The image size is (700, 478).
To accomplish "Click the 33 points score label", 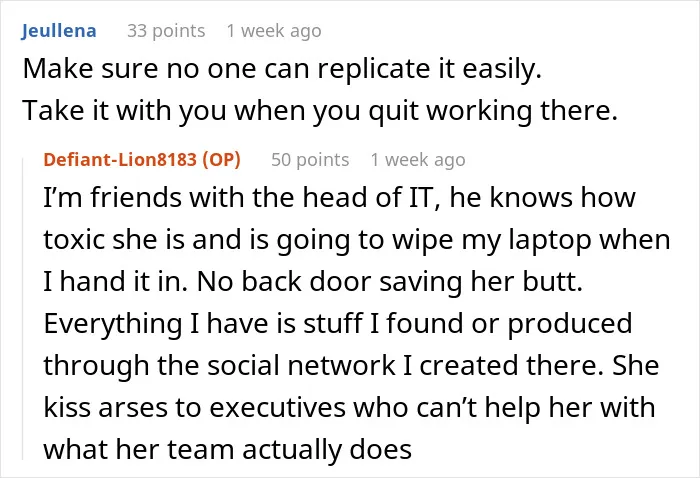I will coord(166,31).
